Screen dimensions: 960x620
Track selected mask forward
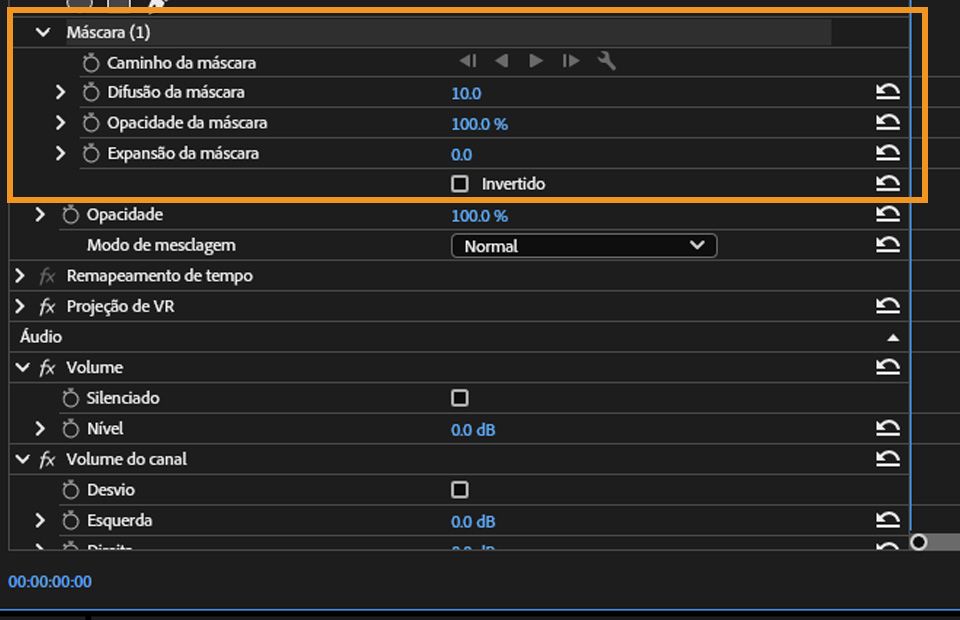[536, 61]
